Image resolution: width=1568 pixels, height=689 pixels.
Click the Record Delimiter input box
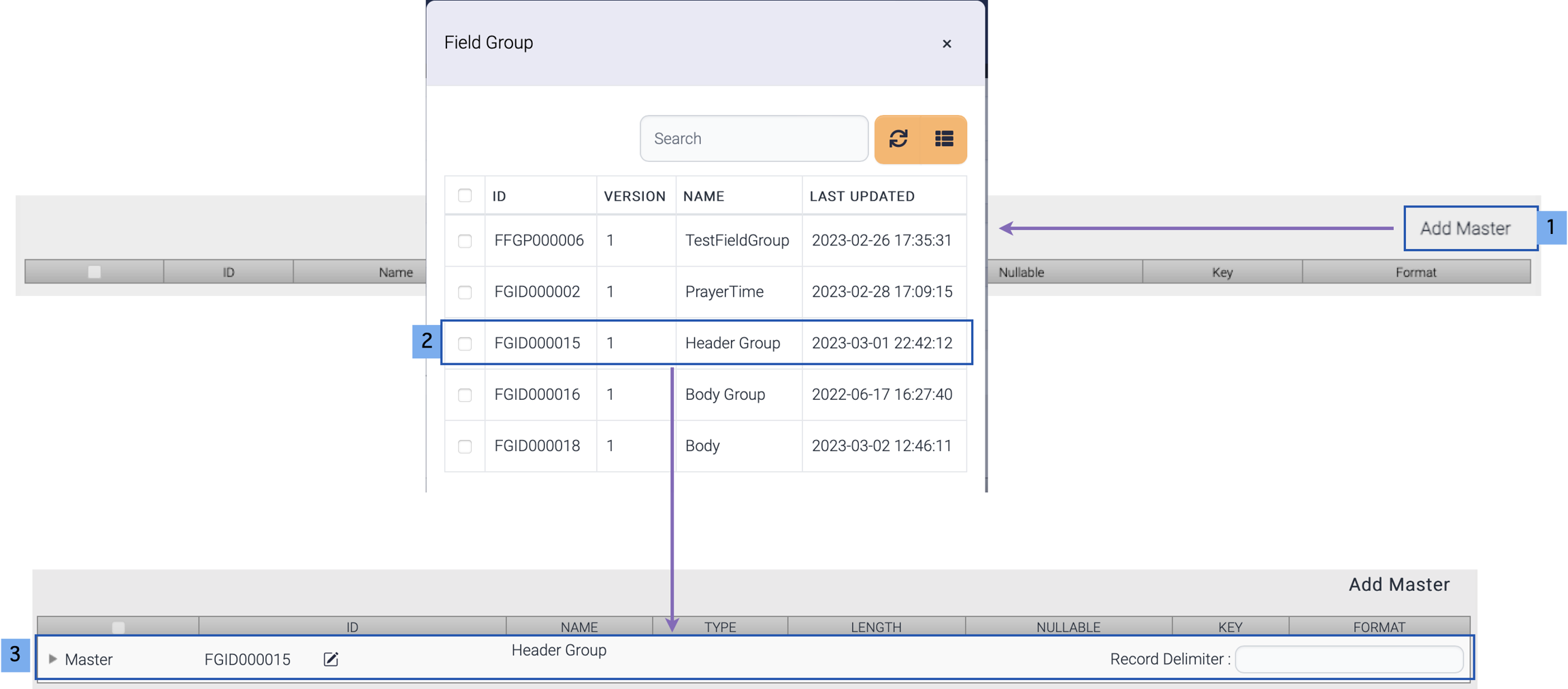1348,659
